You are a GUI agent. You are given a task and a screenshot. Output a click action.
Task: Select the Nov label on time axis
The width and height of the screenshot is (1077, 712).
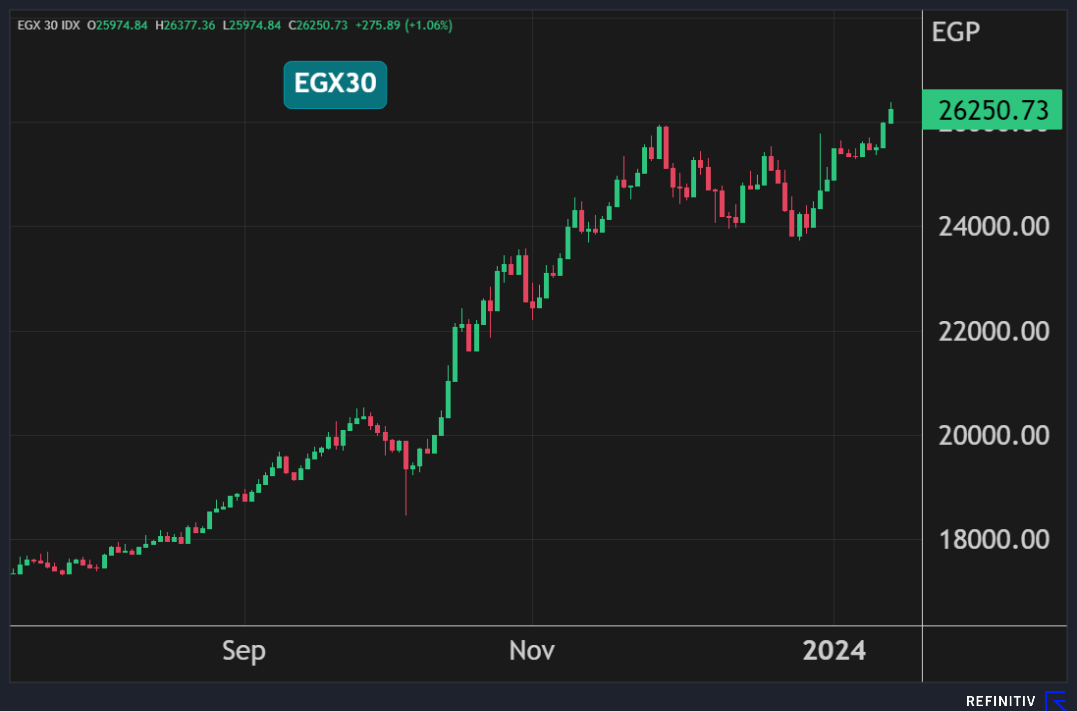532,652
